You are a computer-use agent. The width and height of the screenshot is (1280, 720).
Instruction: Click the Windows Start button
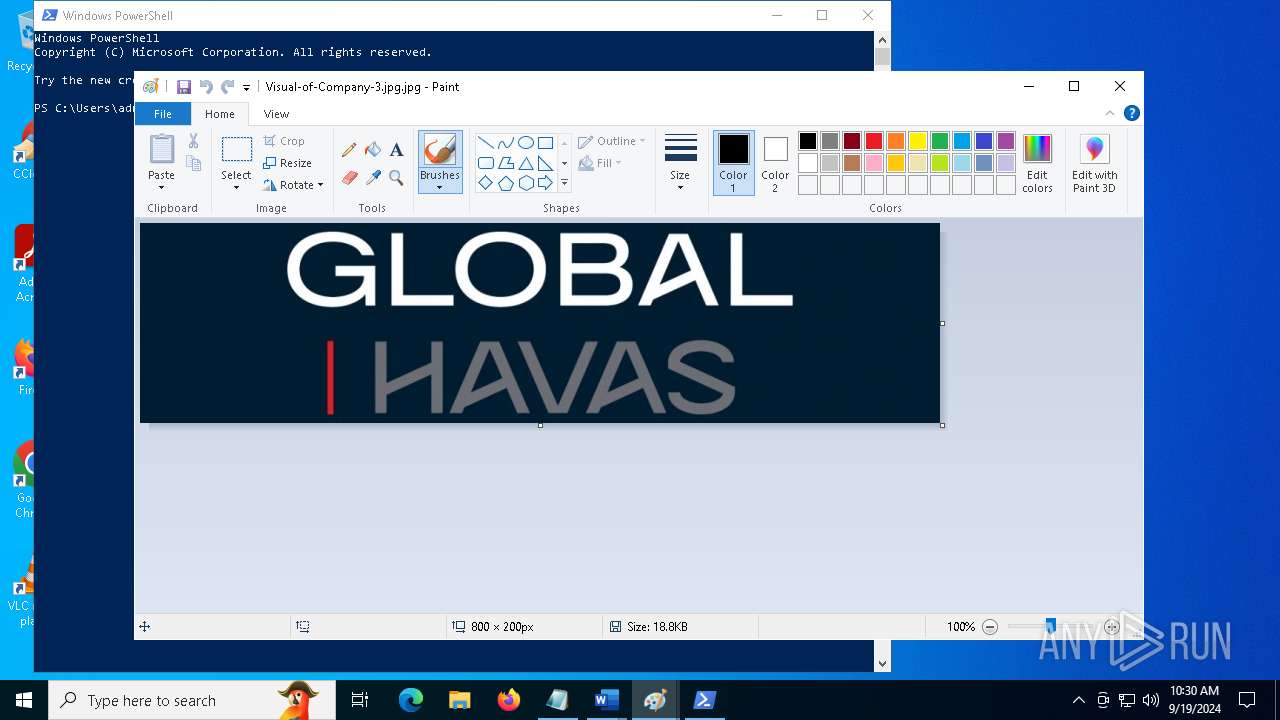tap(24, 700)
